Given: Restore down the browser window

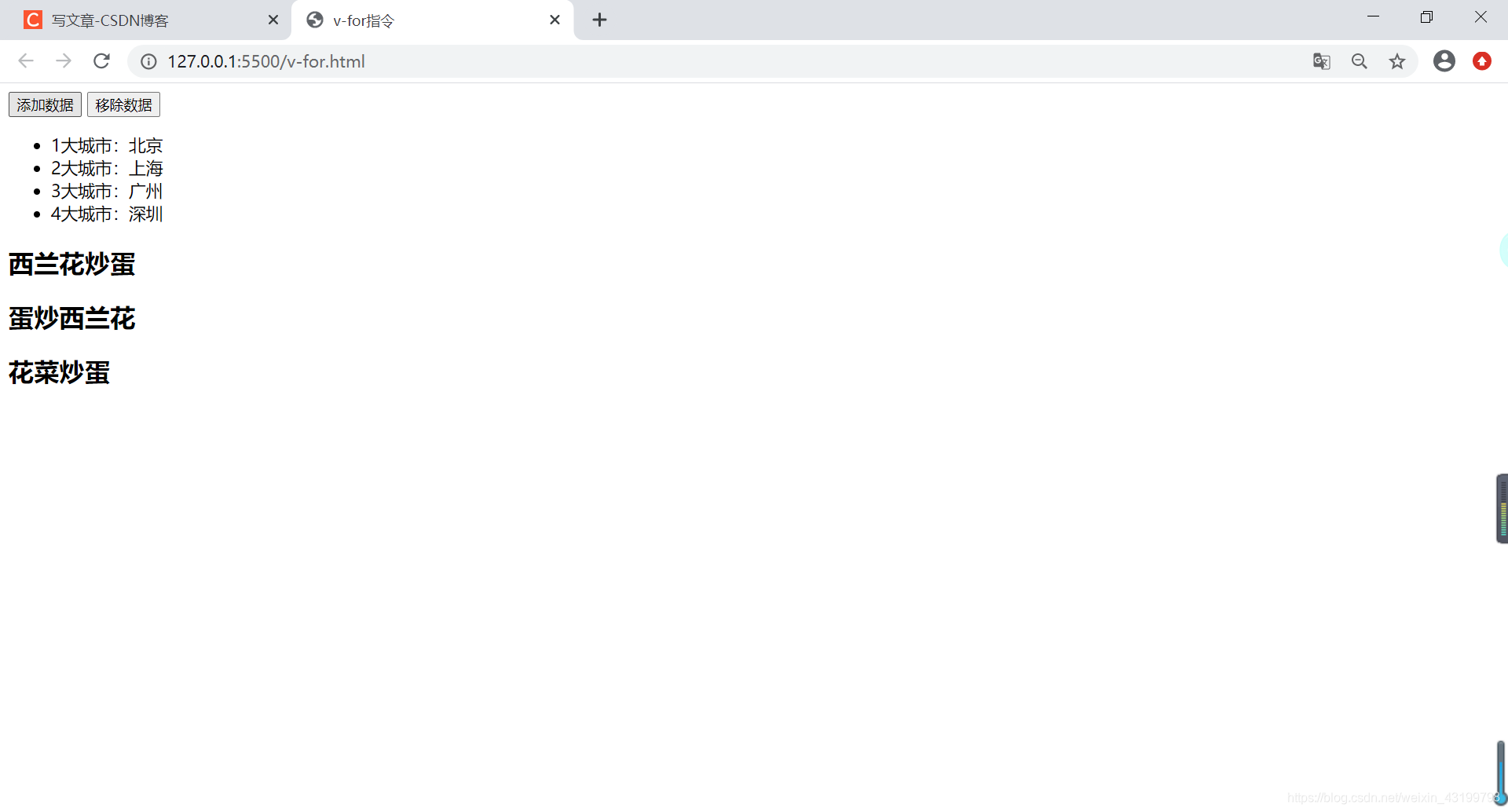Looking at the screenshot, I should [1426, 16].
